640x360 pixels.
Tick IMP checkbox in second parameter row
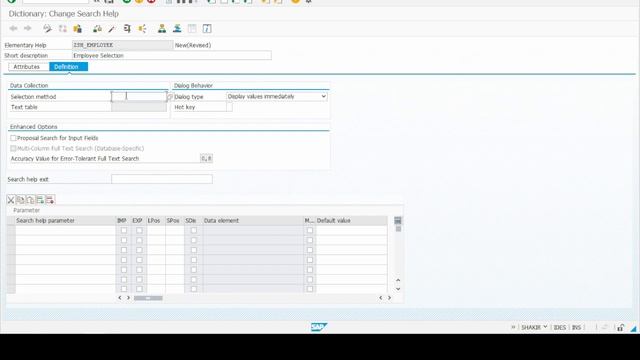[x=124, y=240]
